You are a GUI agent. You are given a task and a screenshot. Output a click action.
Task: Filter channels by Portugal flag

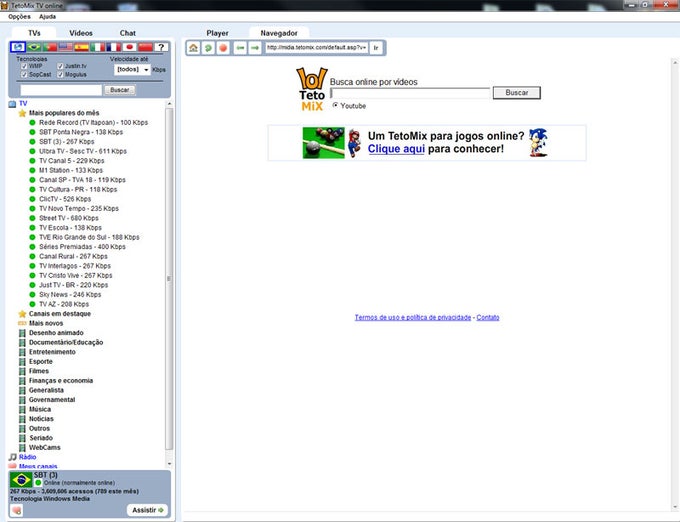click(x=49, y=47)
